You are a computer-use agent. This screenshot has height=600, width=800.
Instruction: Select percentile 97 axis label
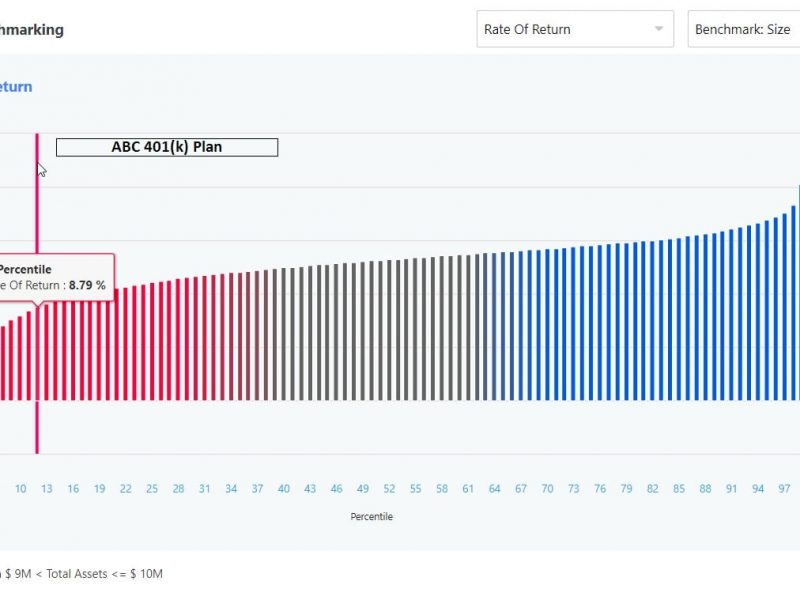784,488
